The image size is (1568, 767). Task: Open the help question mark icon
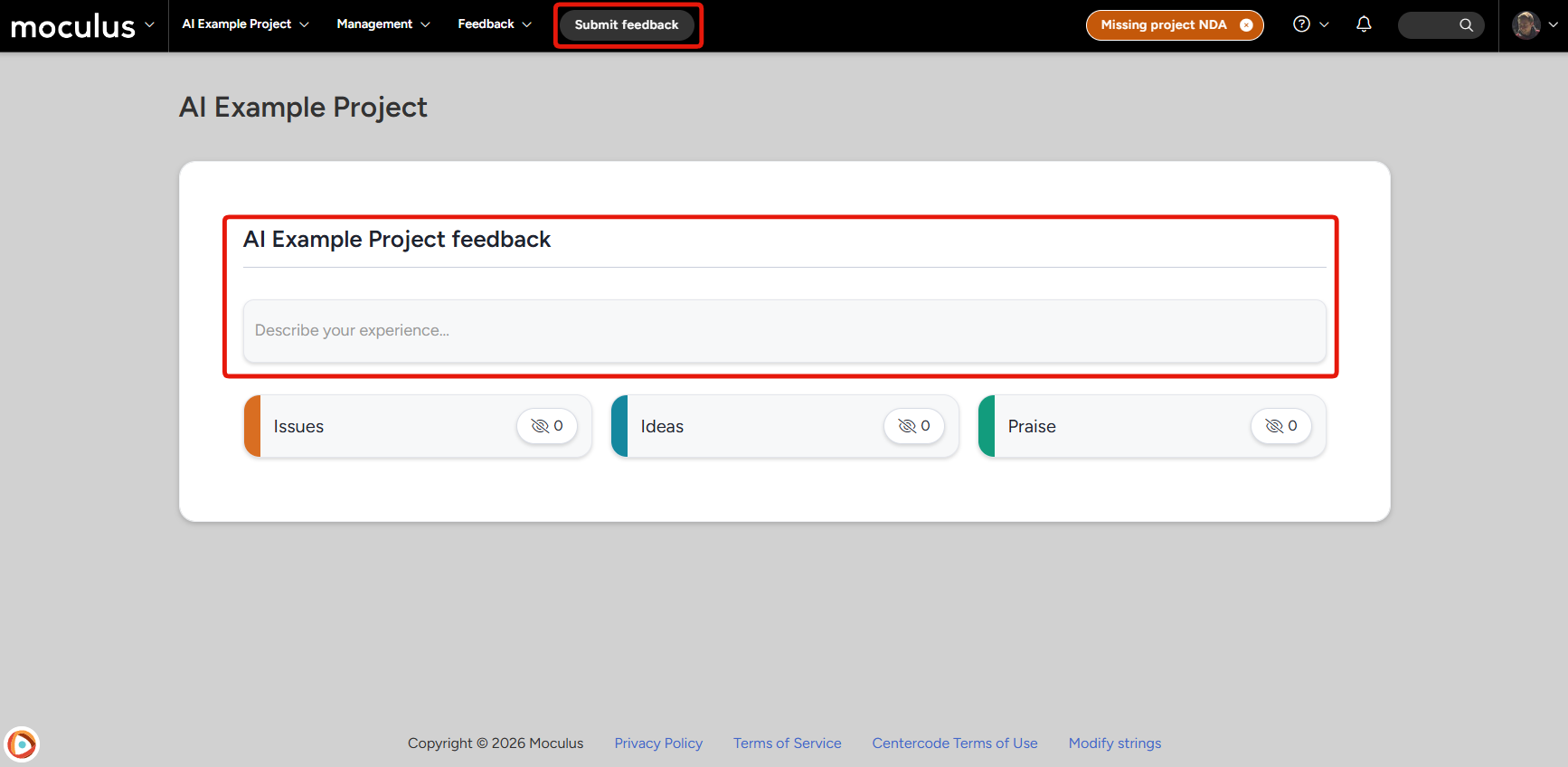pos(1301,24)
